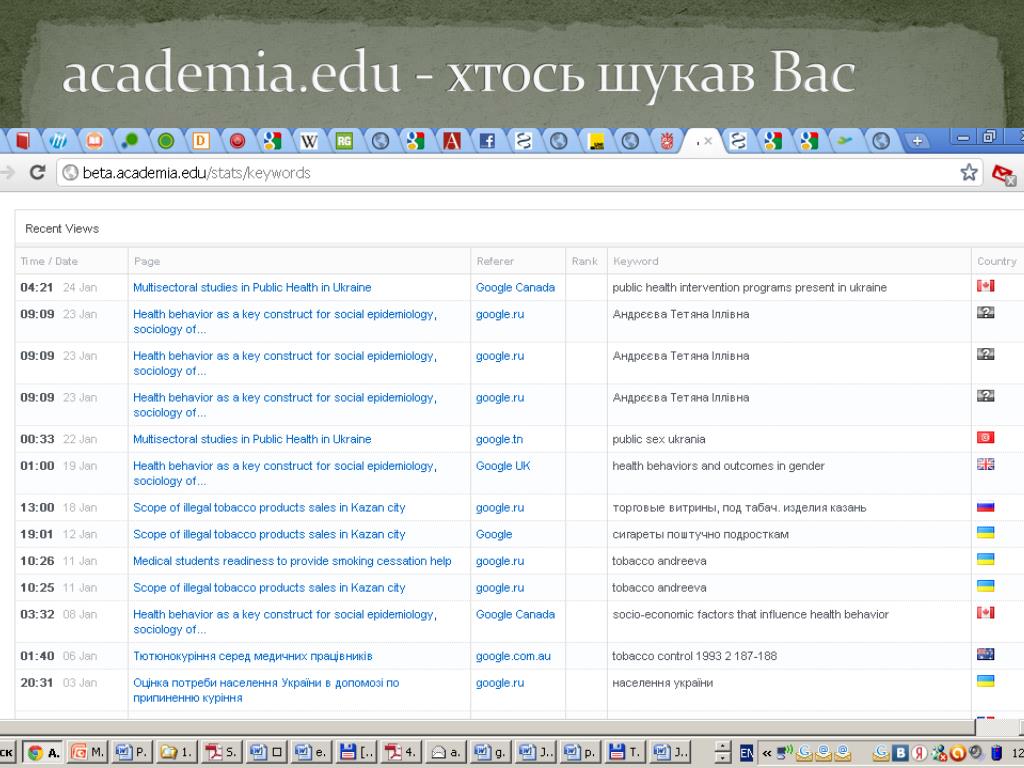The height and width of the screenshot is (768, 1024).
Task: Click the red mail extension icon
Action: (1004, 174)
